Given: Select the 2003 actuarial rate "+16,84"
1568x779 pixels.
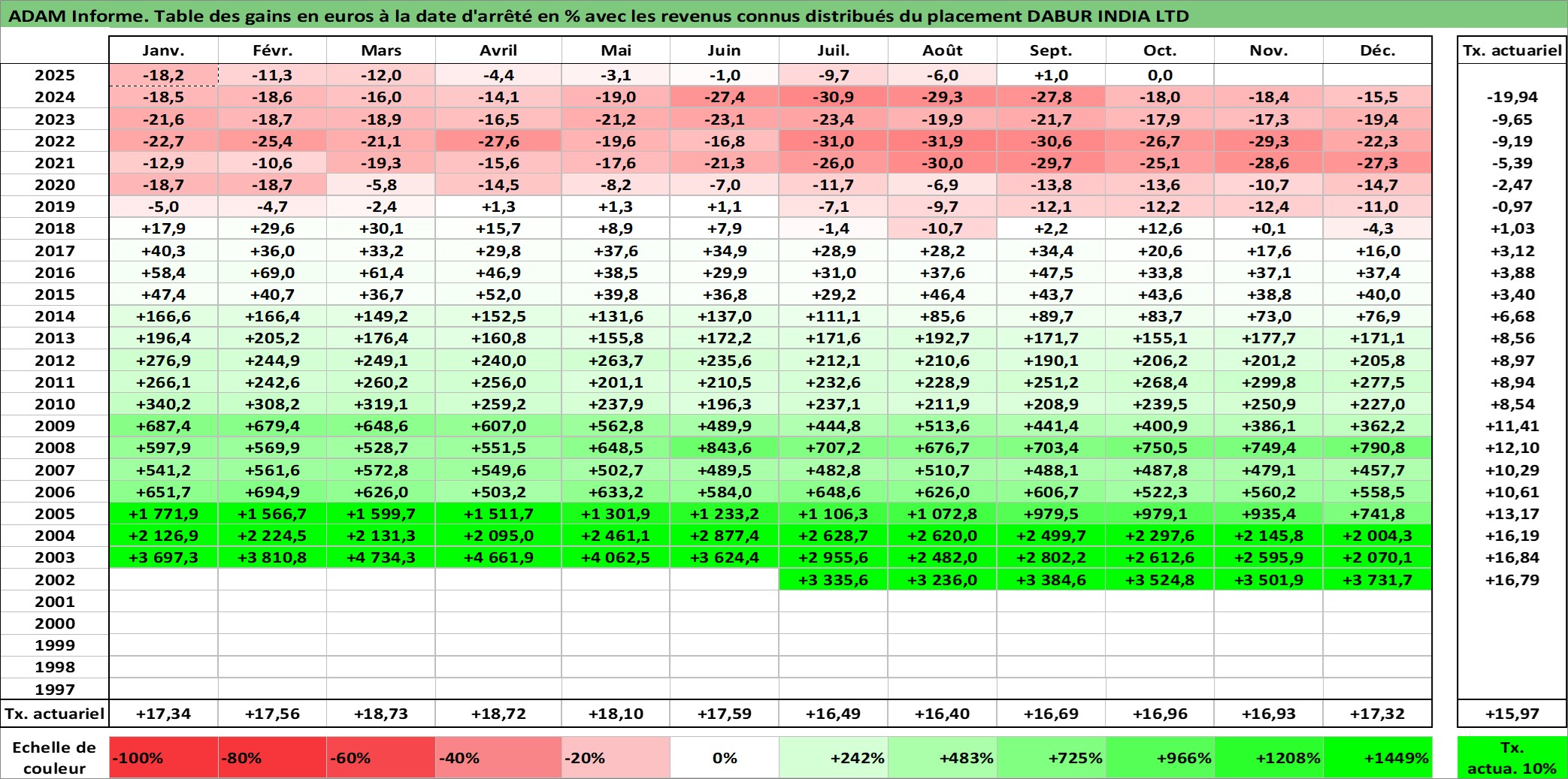Looking at the screenshot, I should click(1512, 557).
